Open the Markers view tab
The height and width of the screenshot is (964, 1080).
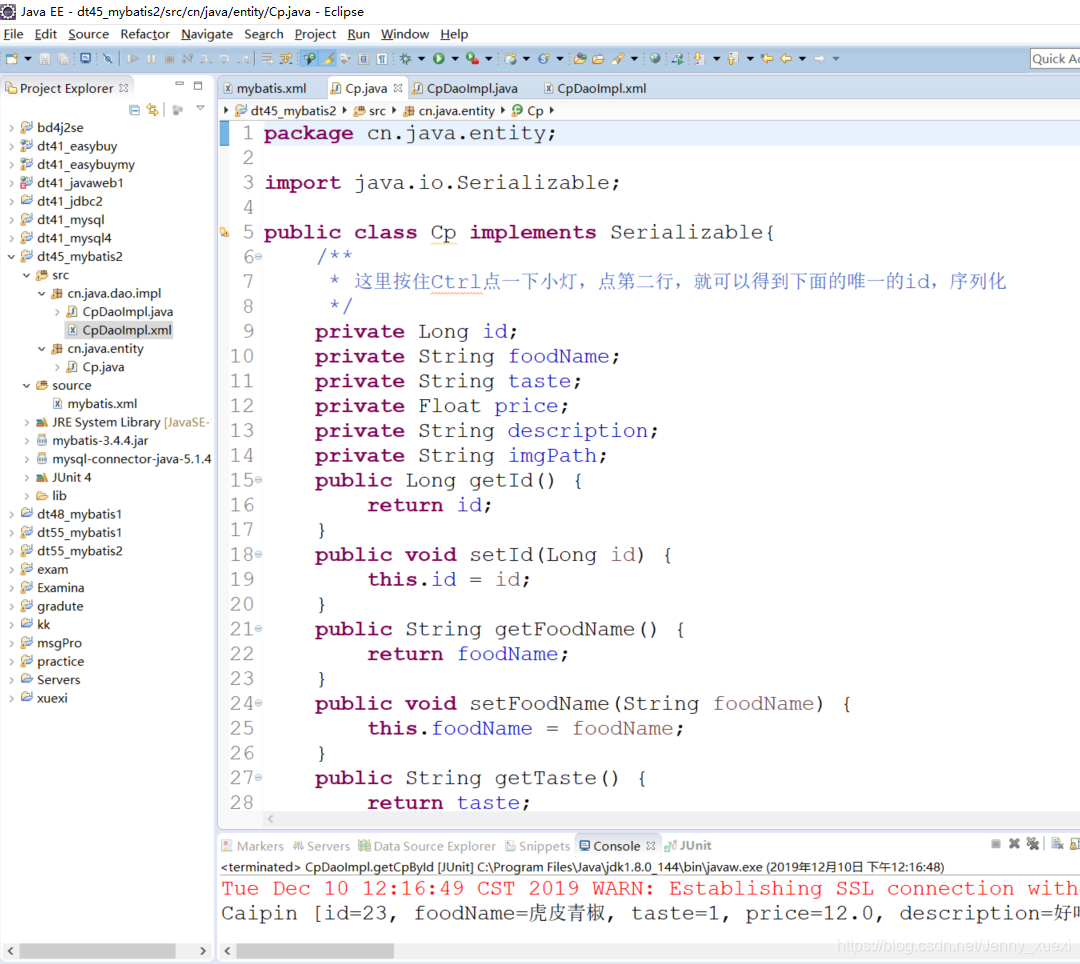253,846
